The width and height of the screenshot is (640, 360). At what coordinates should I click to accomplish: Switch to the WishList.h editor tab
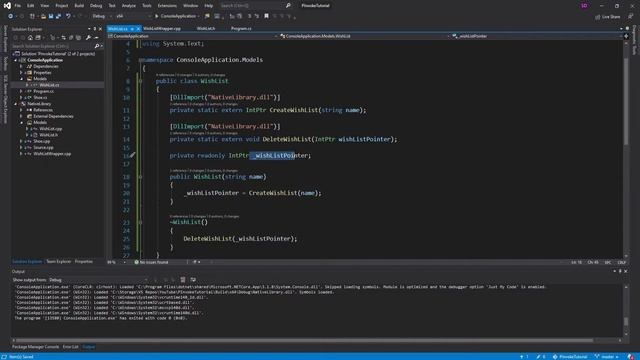[x=206, y=29]
